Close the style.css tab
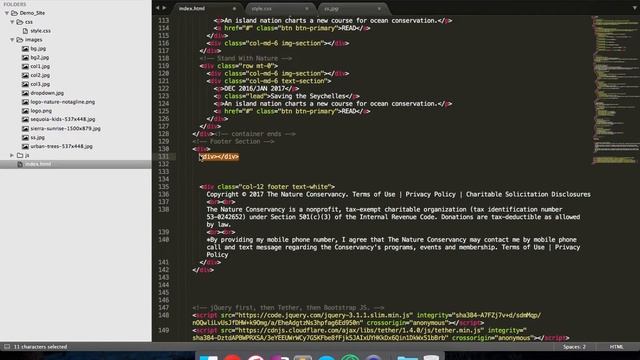The height and width of the screenshot is (360, 640). coord(307,9)
